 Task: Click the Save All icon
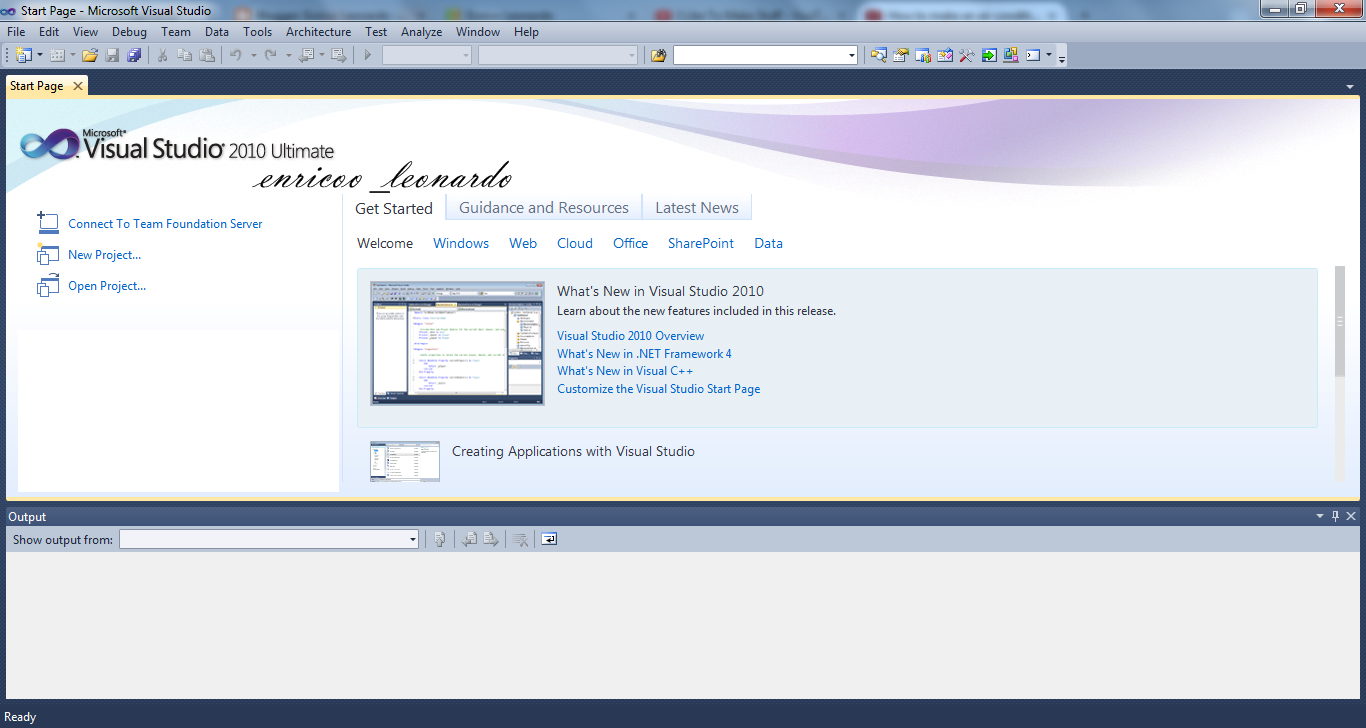(132, 55)
